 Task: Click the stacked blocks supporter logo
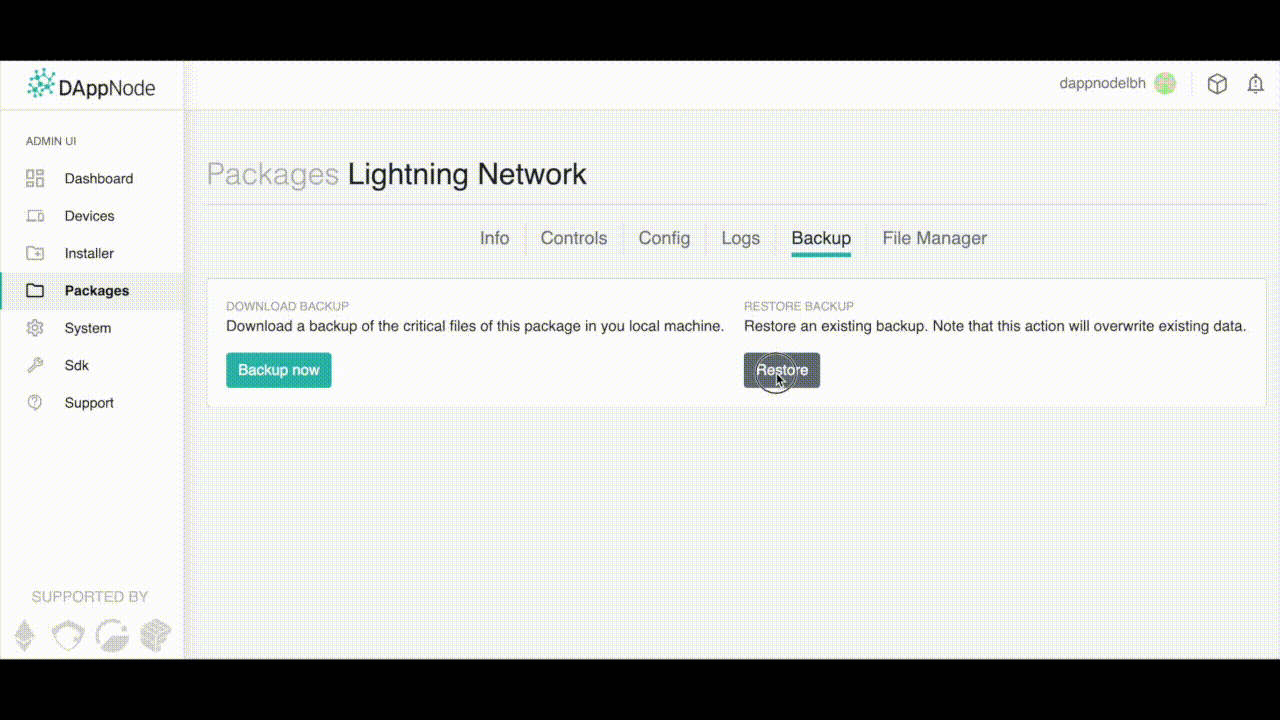point(155,635)
